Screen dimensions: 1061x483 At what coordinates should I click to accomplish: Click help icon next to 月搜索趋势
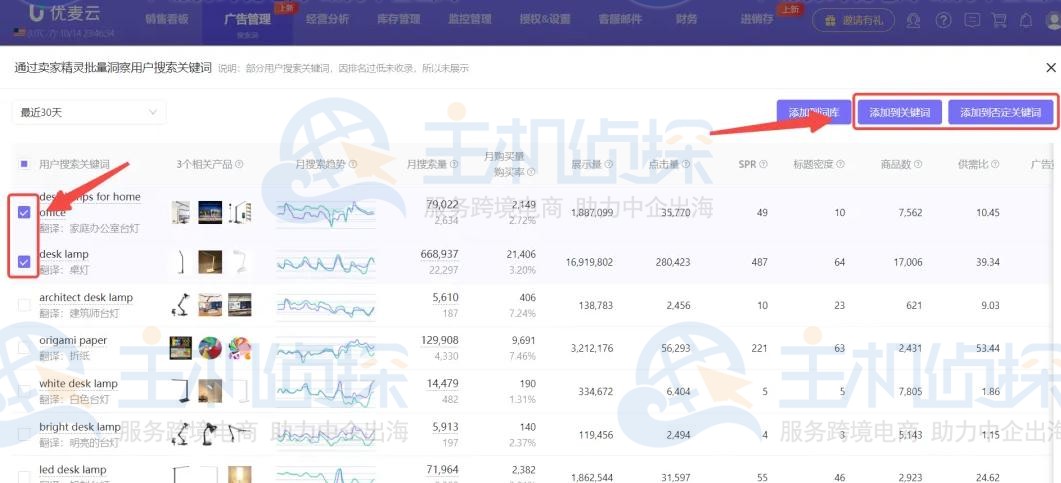pyautogui.click(x=353, y=164)
